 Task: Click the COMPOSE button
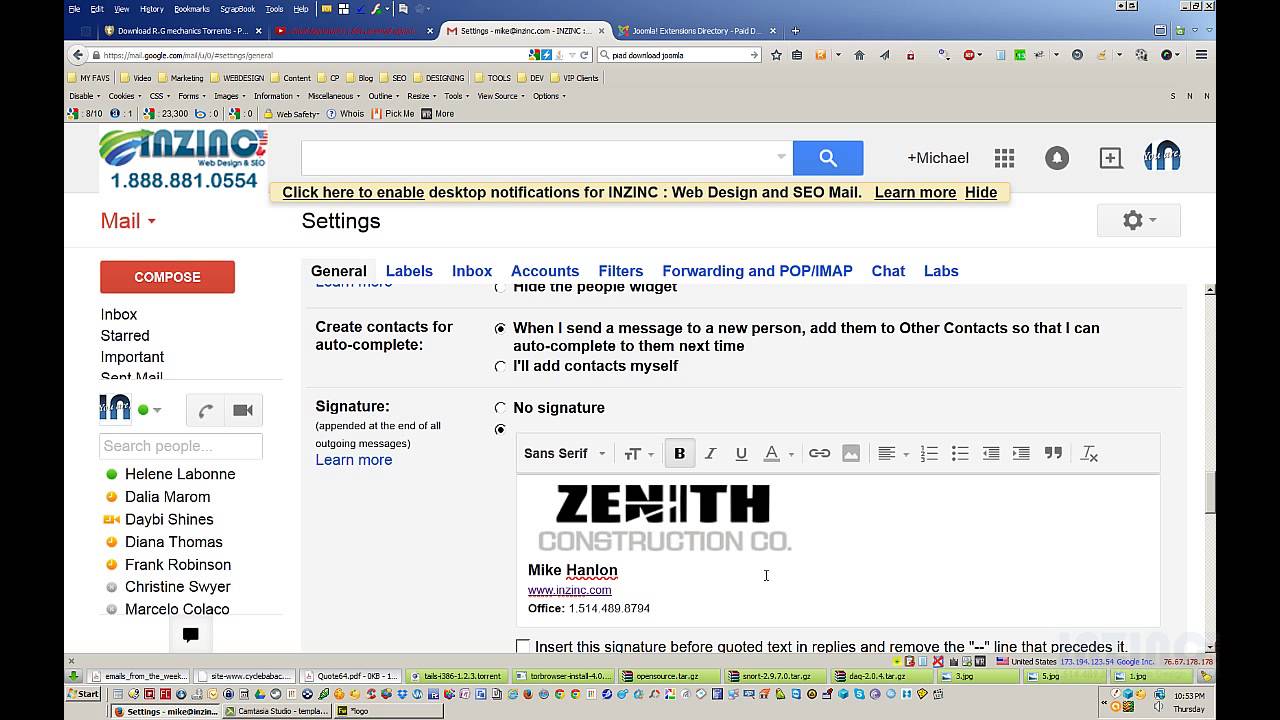coord(167,277)
